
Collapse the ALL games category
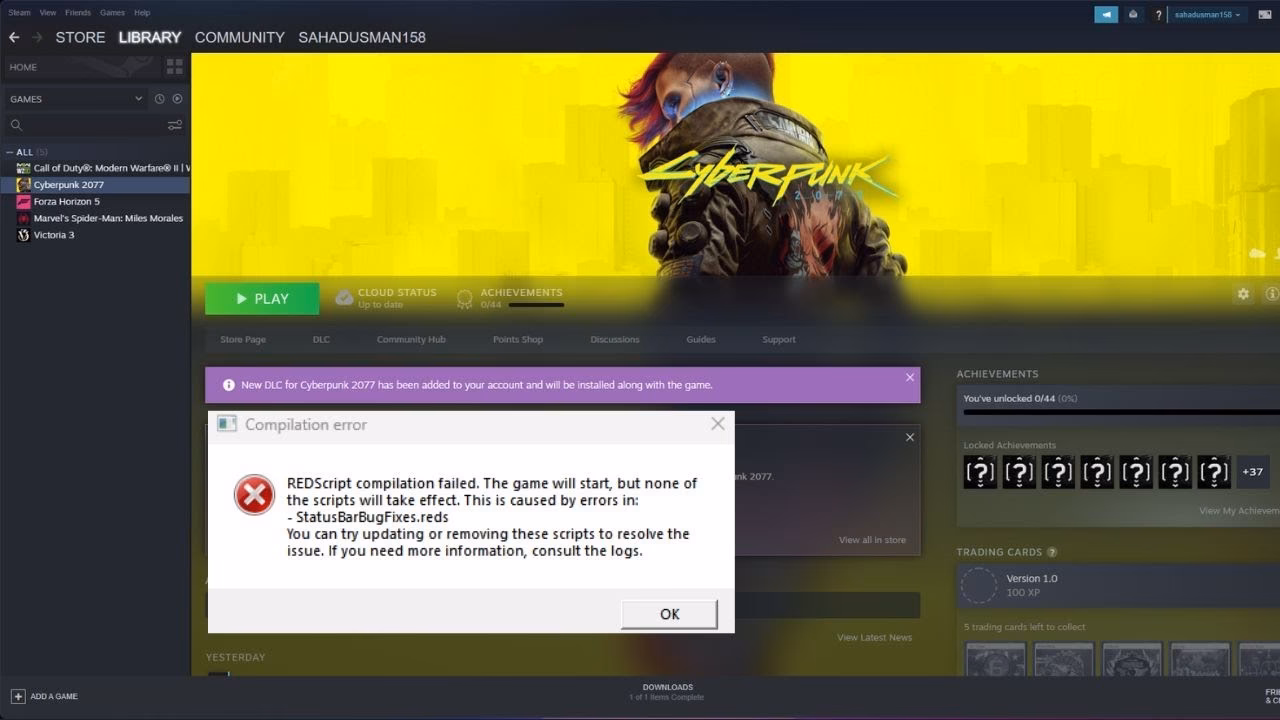(10, 152)
